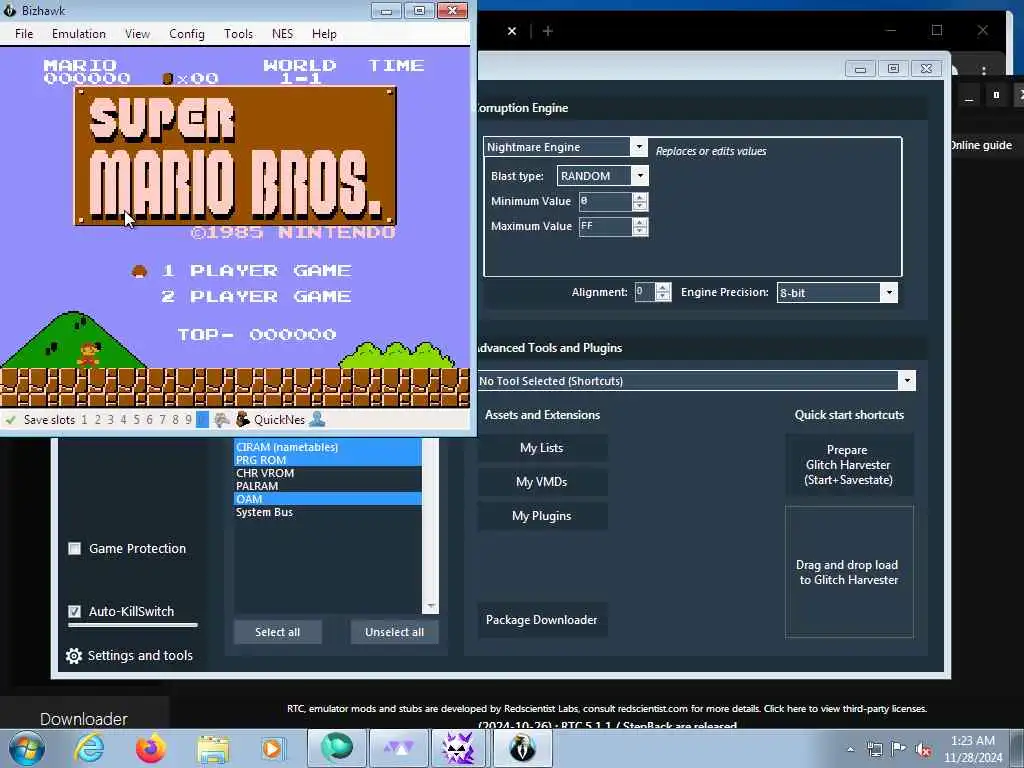This screenshot has height=768, width=1024.
Task: Click the third-party licenses notice link
Action: click(846, 709)
